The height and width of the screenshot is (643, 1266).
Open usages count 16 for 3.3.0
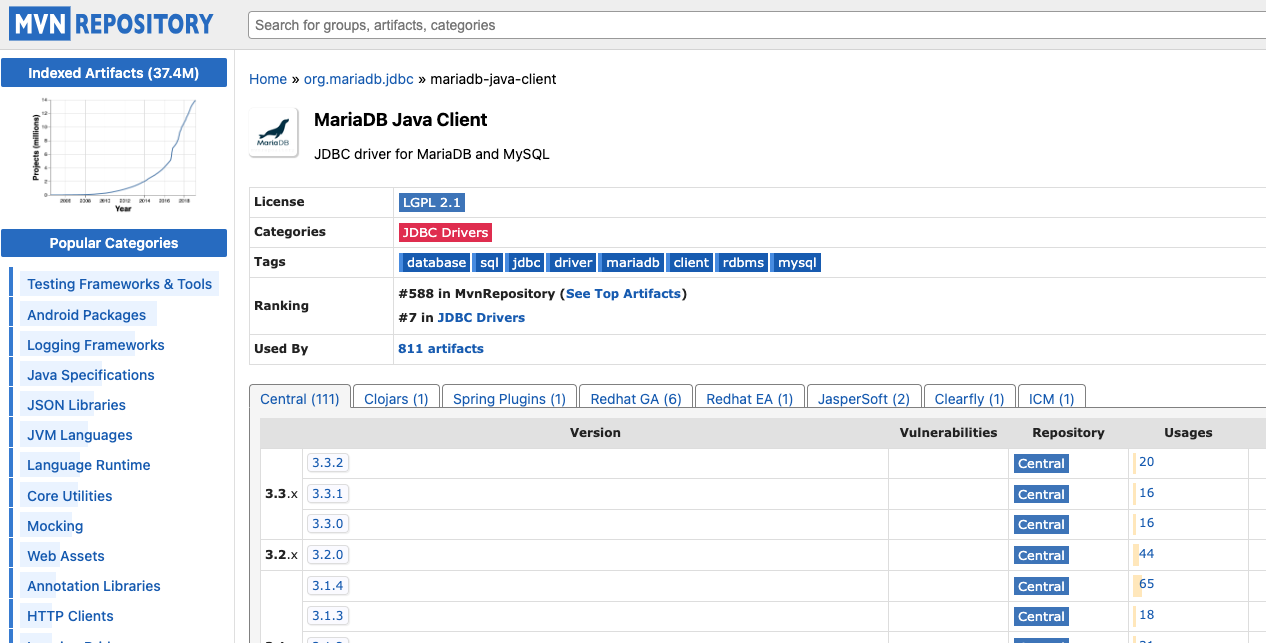coord(1146,523)
